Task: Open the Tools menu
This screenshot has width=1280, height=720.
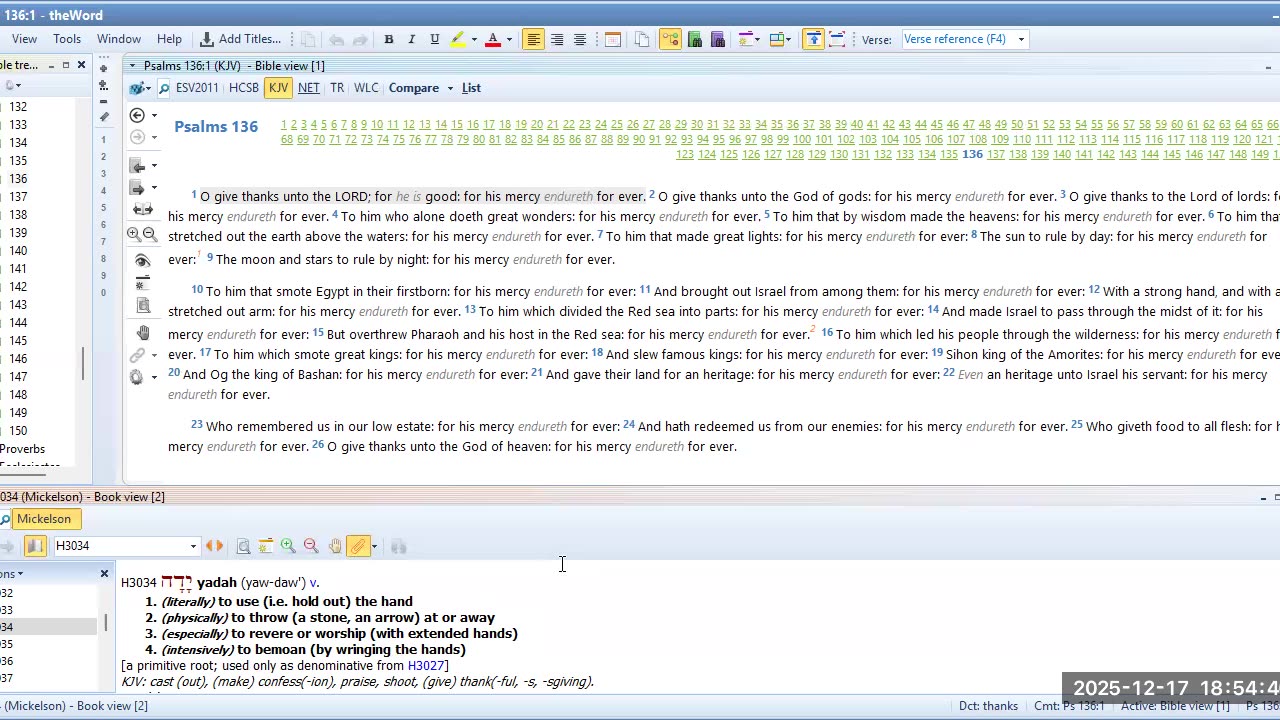Action: tap(67, 39)
